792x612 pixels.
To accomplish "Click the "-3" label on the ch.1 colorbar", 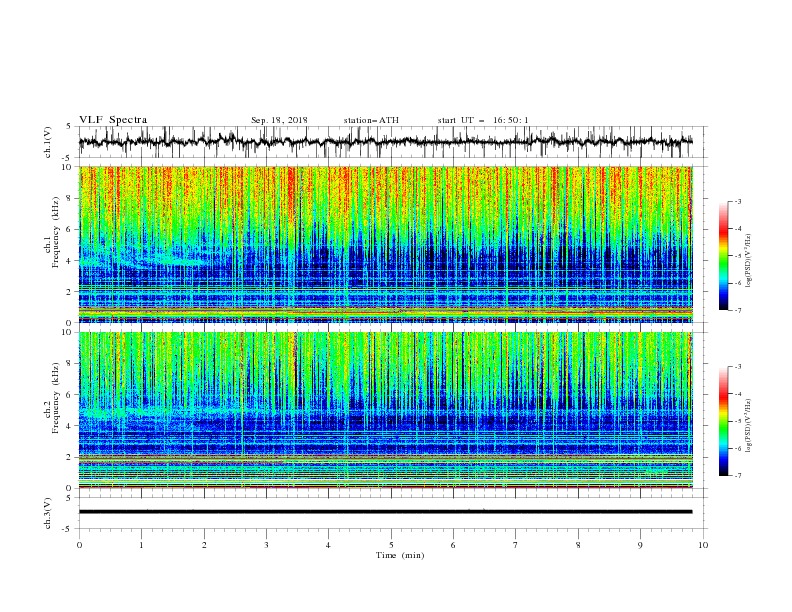I will pos(738,201).
